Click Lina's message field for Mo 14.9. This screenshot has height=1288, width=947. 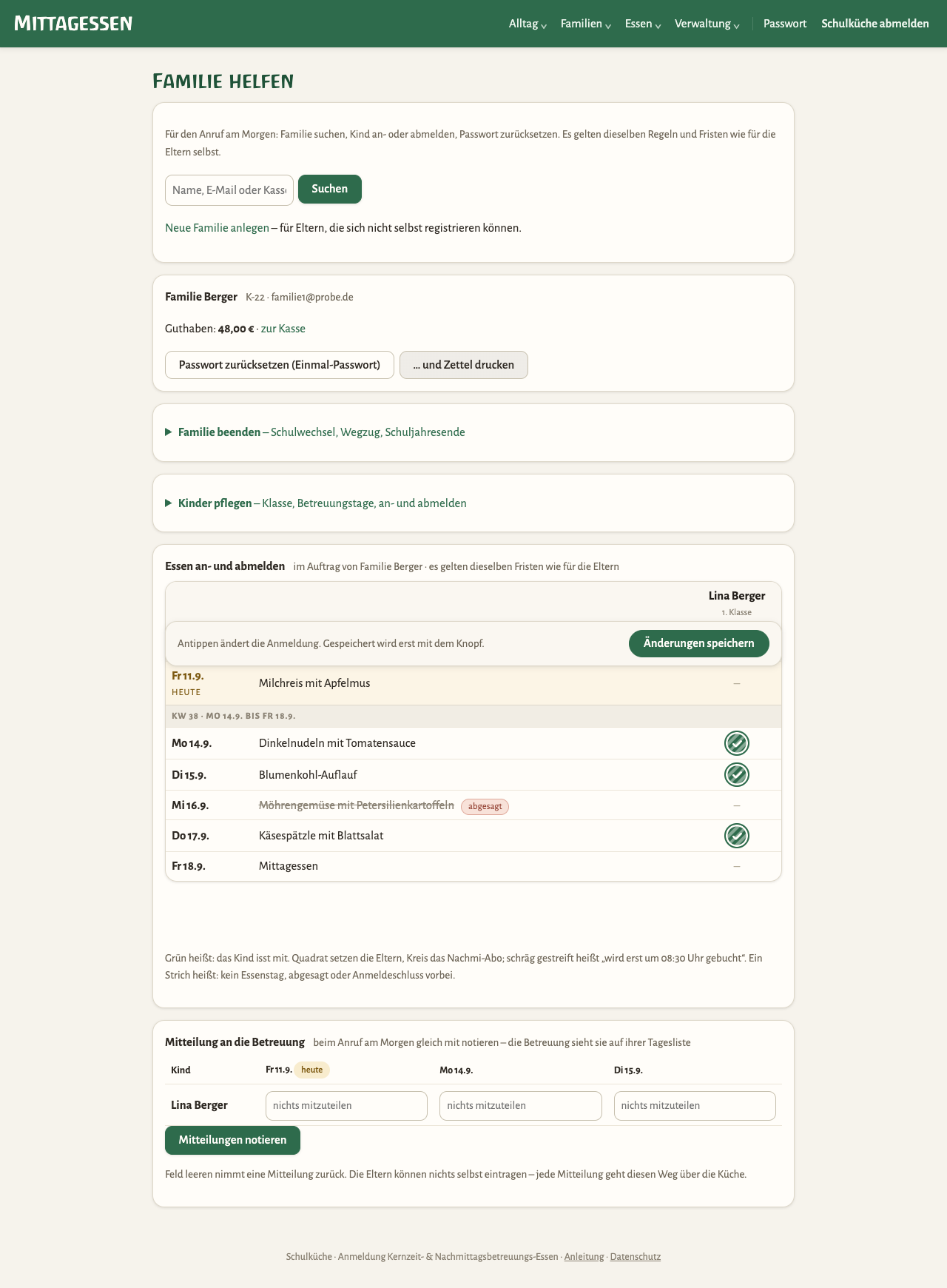[x=521, y=1106]
